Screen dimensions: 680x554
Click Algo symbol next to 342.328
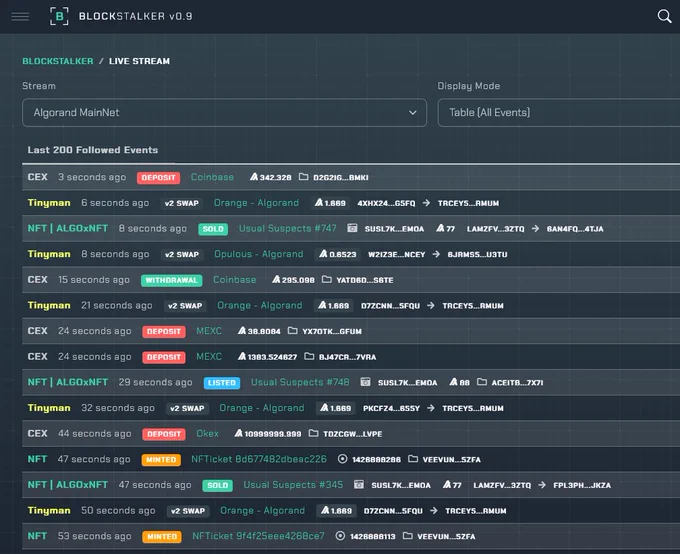(x=254, y=177)
